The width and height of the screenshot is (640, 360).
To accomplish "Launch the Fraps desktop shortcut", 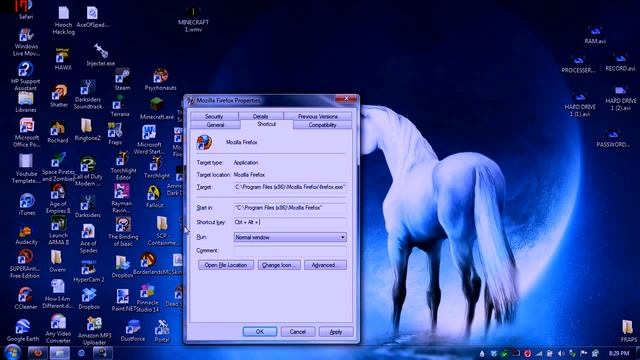I will (x=115, y=134).
